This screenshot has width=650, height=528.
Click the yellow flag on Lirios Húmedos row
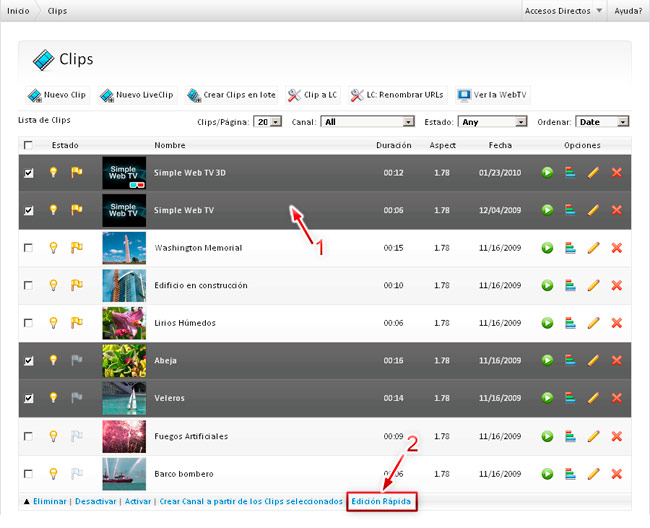[77, 322]
